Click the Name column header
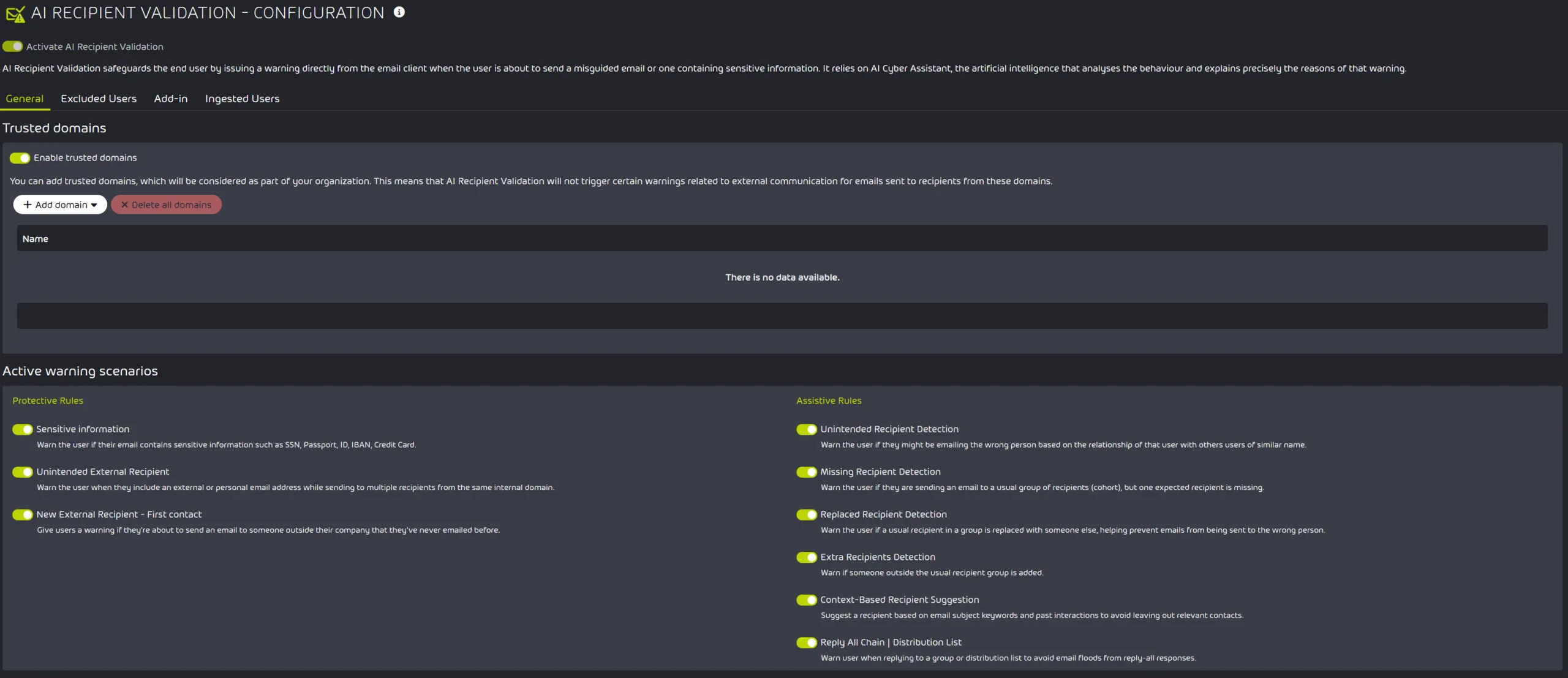Screen dimensions: 1568x678 pos(36,239)
